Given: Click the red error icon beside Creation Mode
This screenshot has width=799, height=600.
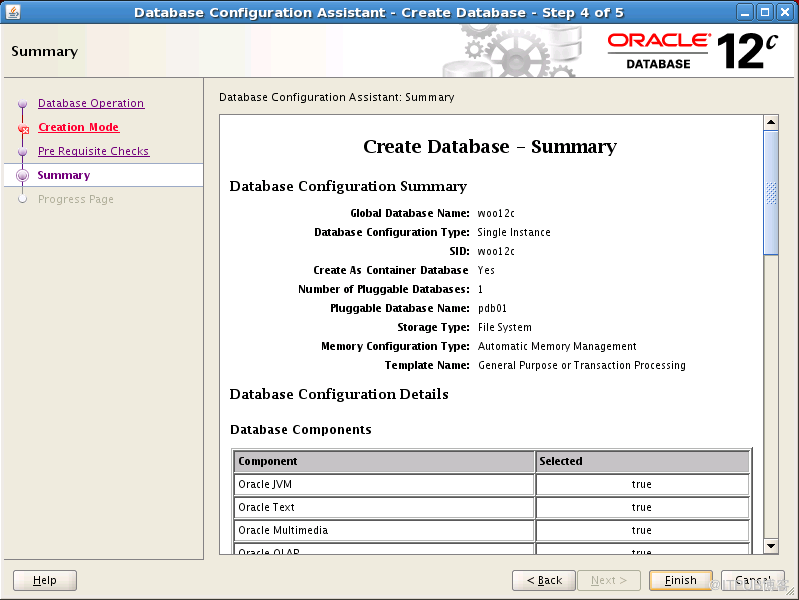Looking at the screenshot, I should point(23,128).
